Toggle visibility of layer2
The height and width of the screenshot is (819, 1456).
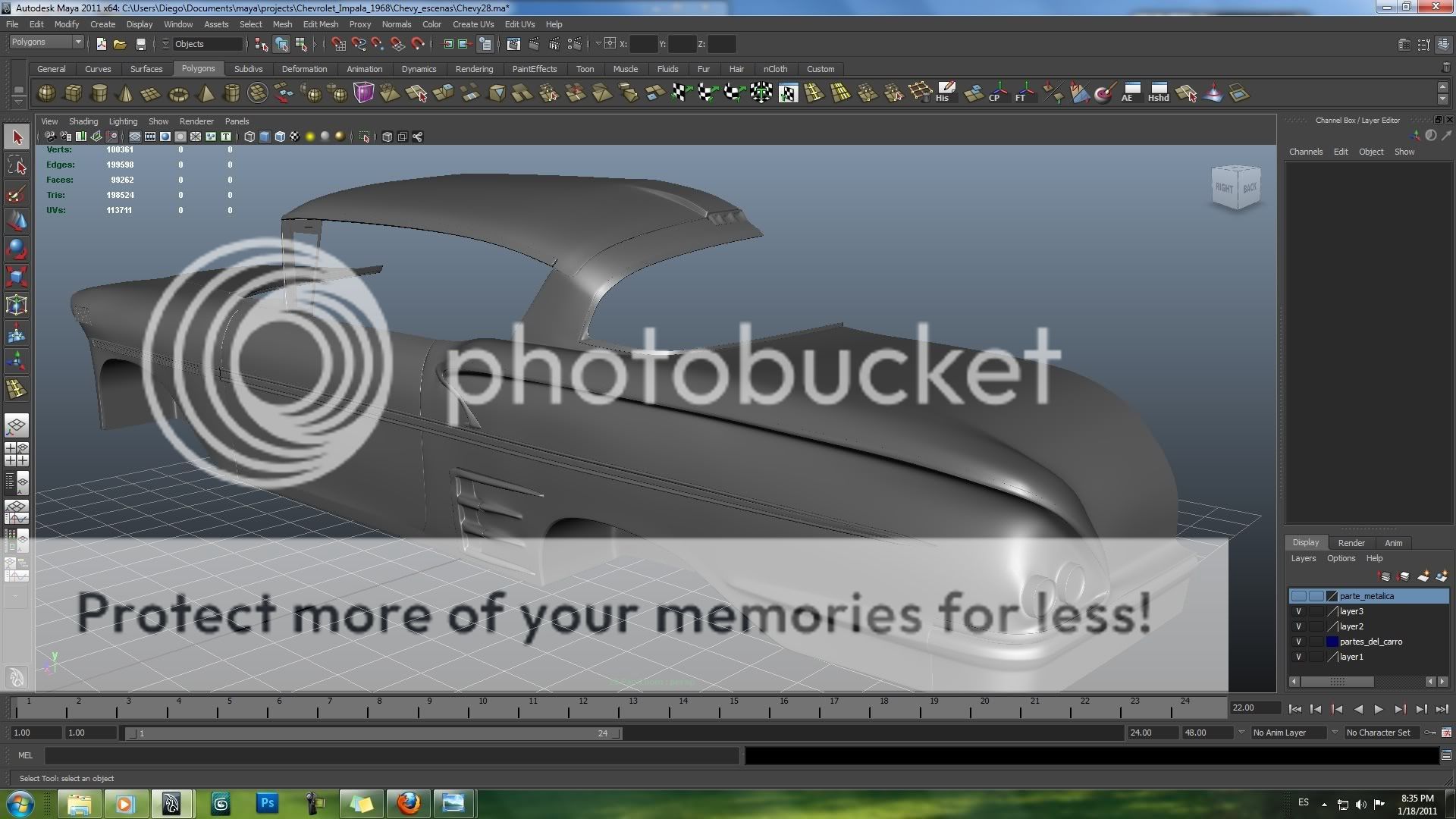coord(1298,626)
